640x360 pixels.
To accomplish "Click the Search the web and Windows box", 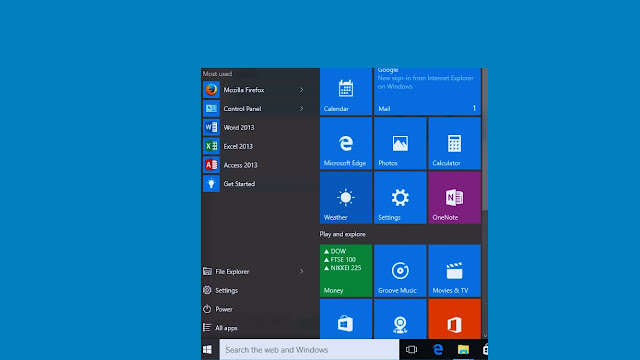I will pos(309,350).
